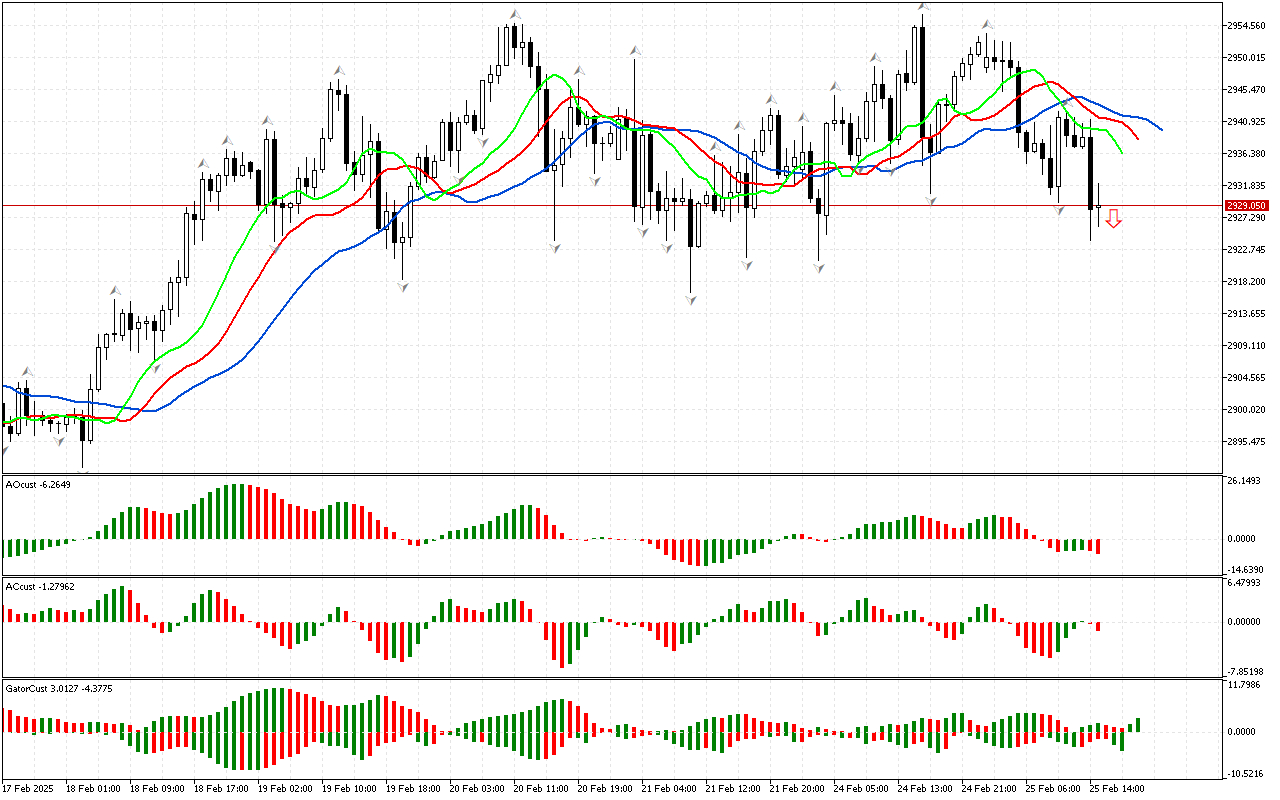Click the 18 Feb 17:00 time label
This screenshot has height=800, width=1280.
point(221,789)
